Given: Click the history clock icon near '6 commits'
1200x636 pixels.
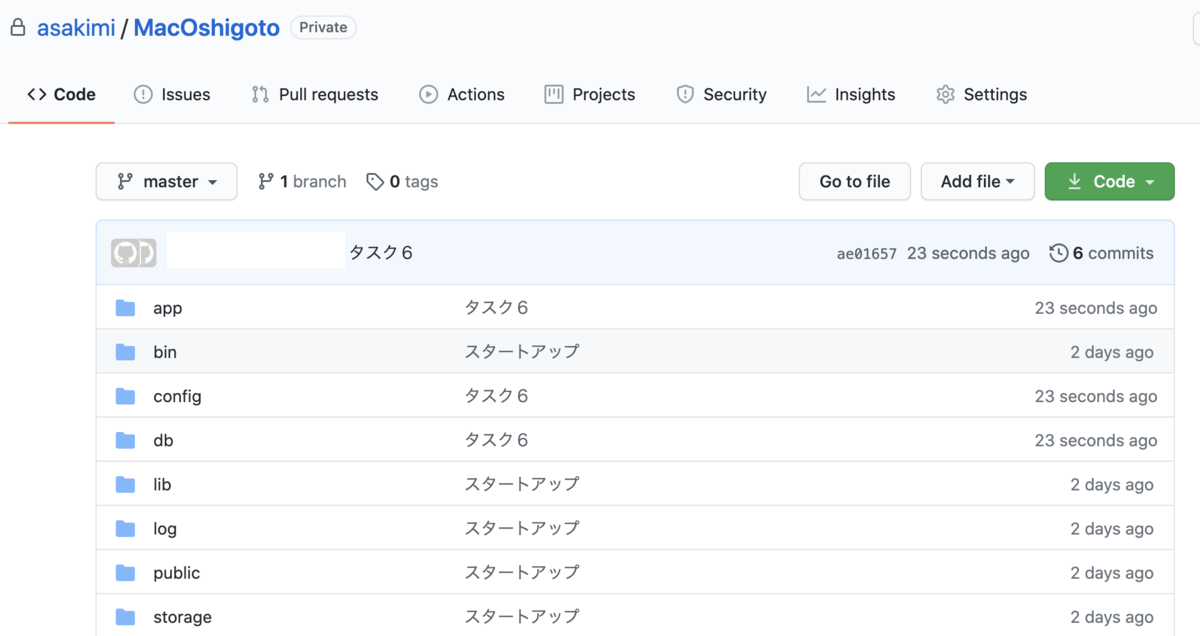Looking at the screenshot, I should pyautogui.click(x=1059, y=253).
